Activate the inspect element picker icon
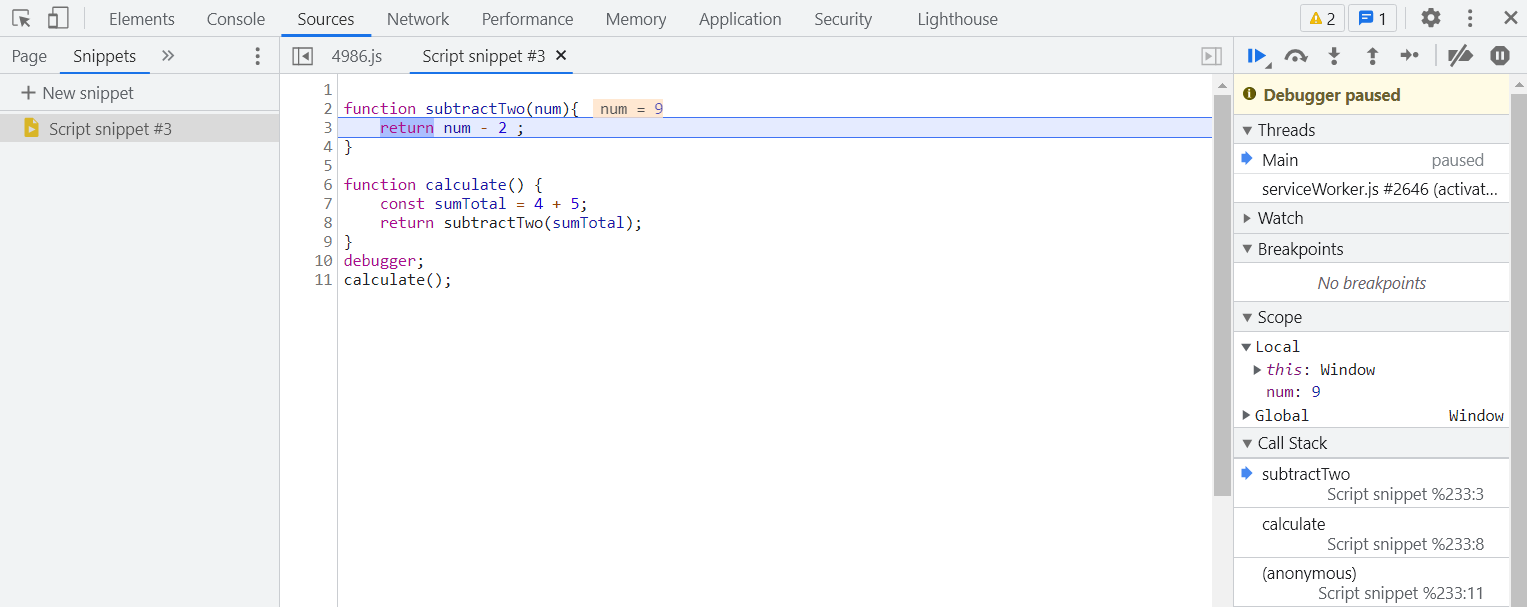Screen dimensions: 1527x607 (21, 18)
